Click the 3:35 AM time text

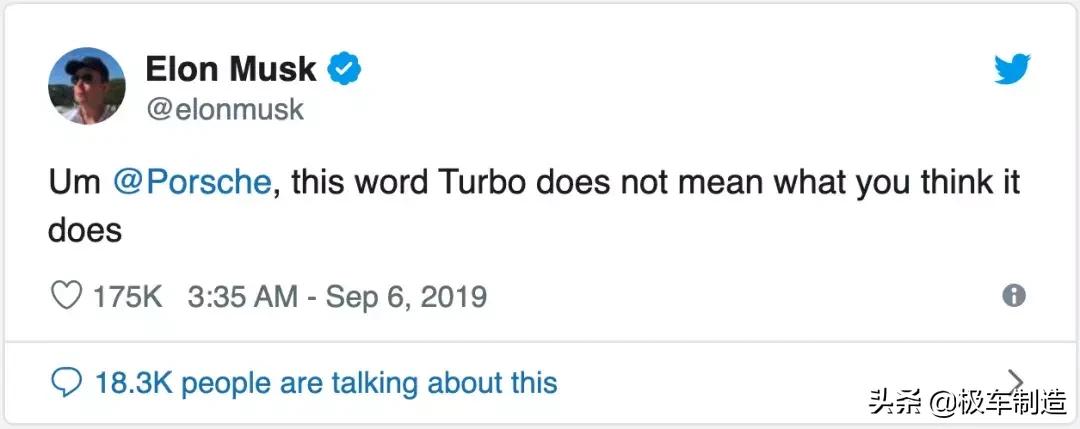pyautogui.click(x=242, y=297)
